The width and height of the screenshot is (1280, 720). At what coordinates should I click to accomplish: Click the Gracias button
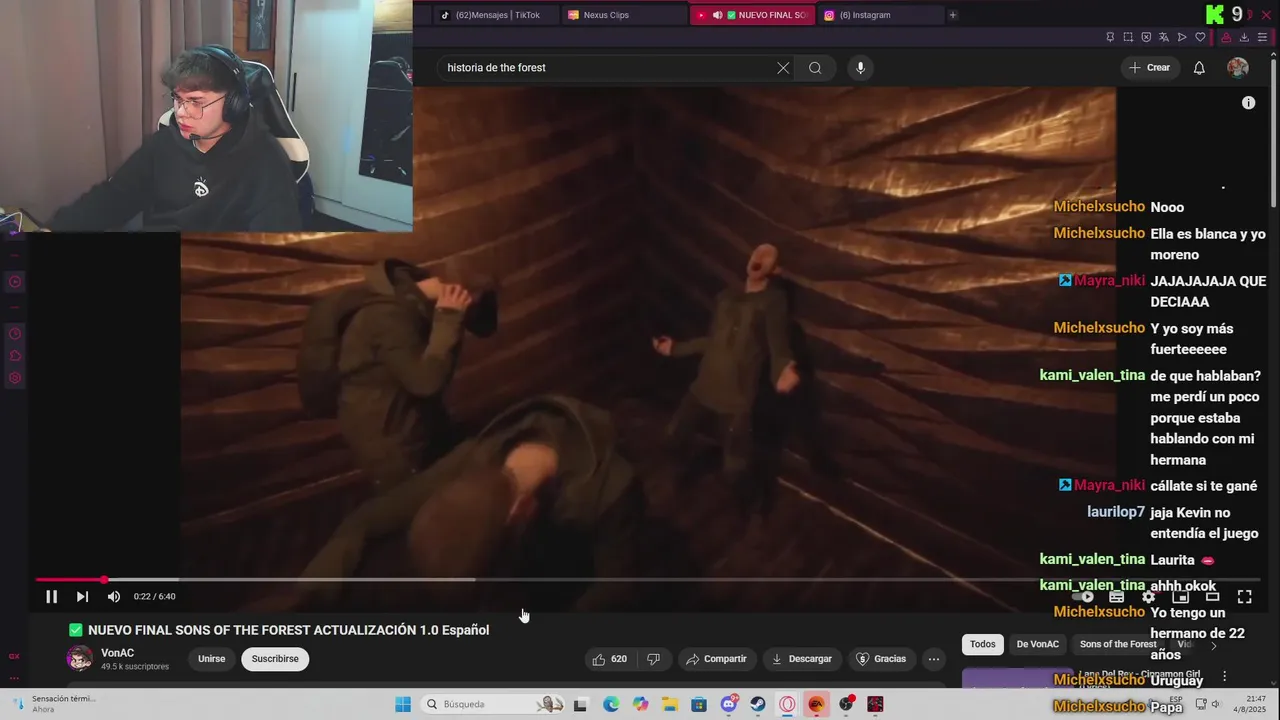(881, 659)
